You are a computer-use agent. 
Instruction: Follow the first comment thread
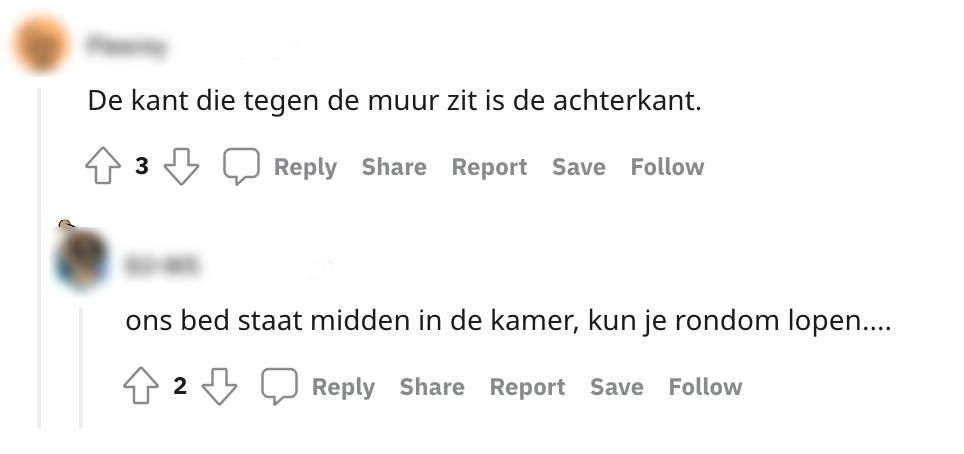[667, 167]
